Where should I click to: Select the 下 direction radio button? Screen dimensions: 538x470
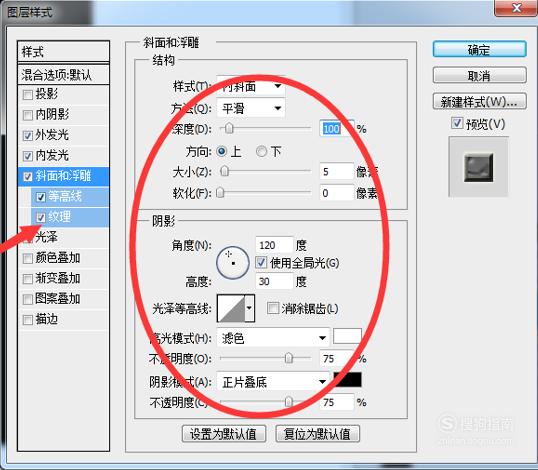[261, 151]
